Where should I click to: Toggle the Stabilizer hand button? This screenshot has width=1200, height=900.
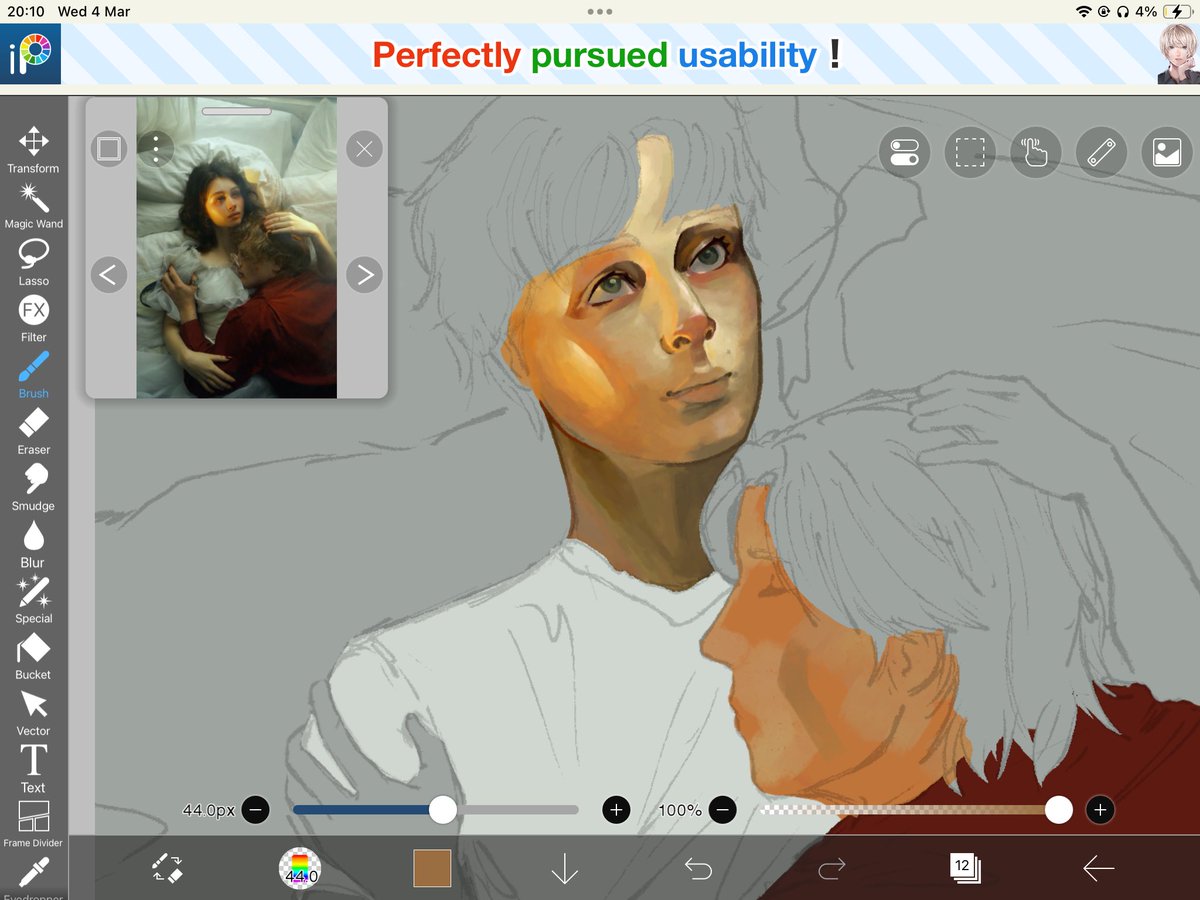pos(1035,152)
